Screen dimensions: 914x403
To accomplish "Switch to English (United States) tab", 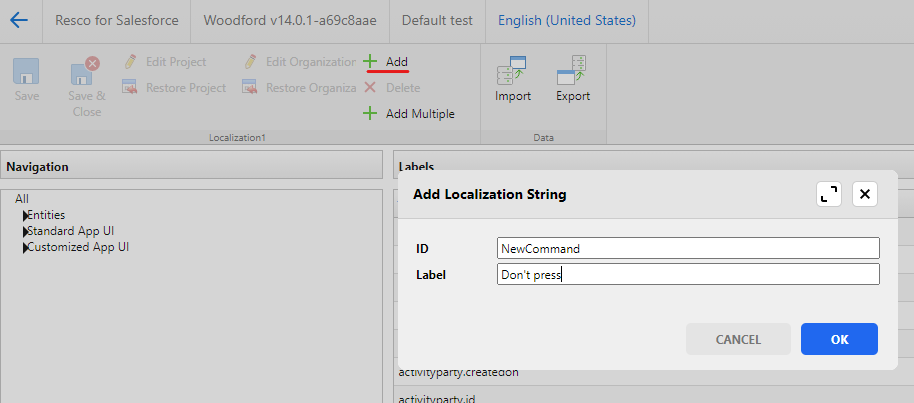I will [x=567, y=20].
